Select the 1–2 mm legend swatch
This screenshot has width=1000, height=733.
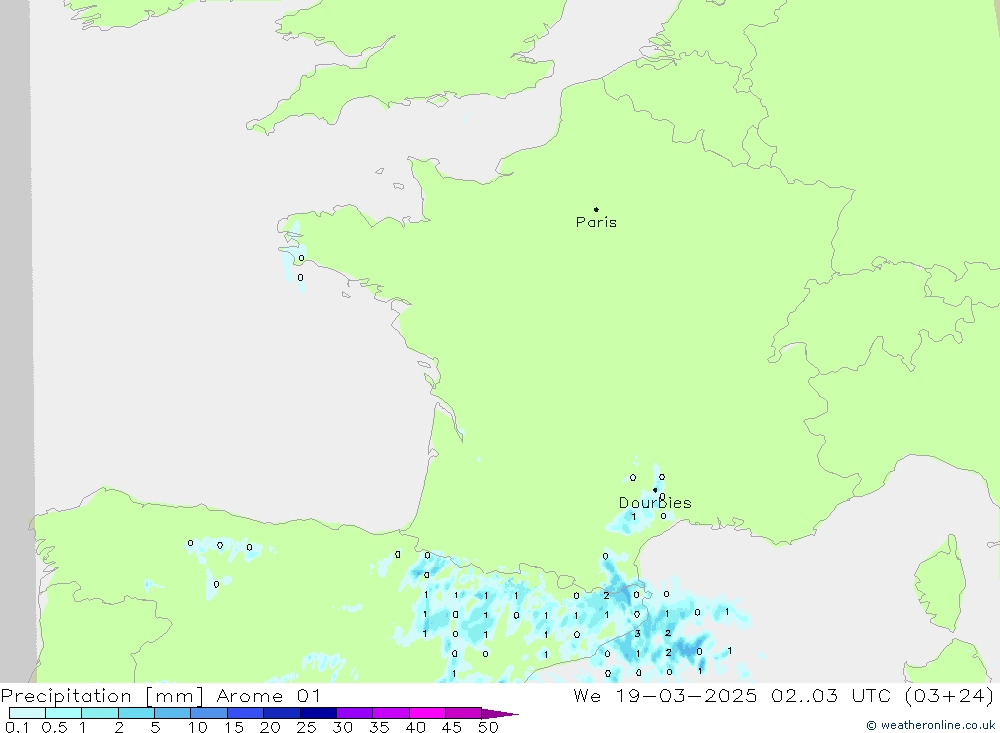point(100,713)
